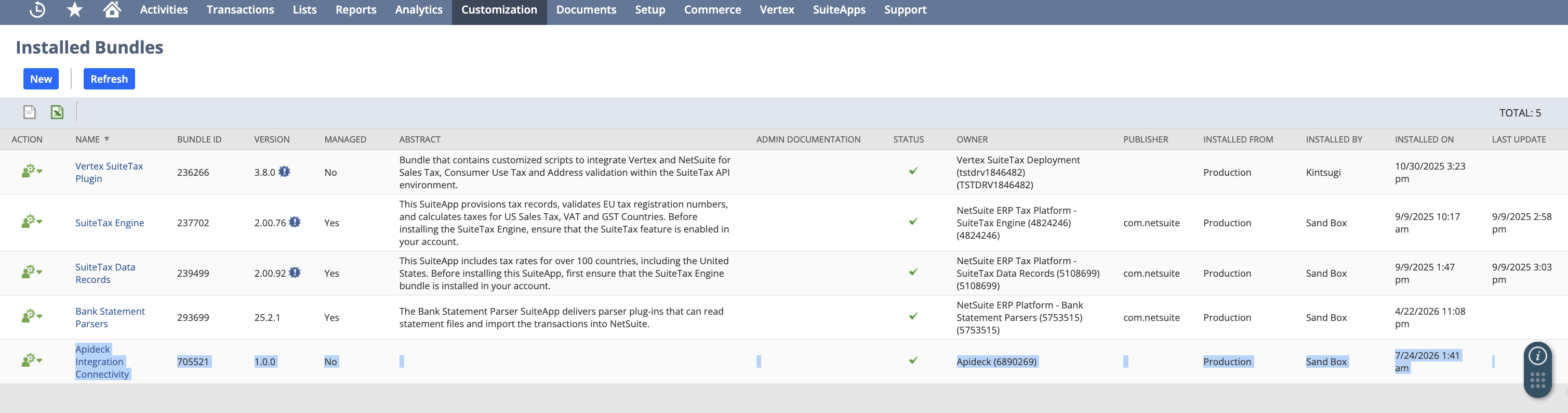Click Kintsugi in Installed By column

(x=1323, y=172)
